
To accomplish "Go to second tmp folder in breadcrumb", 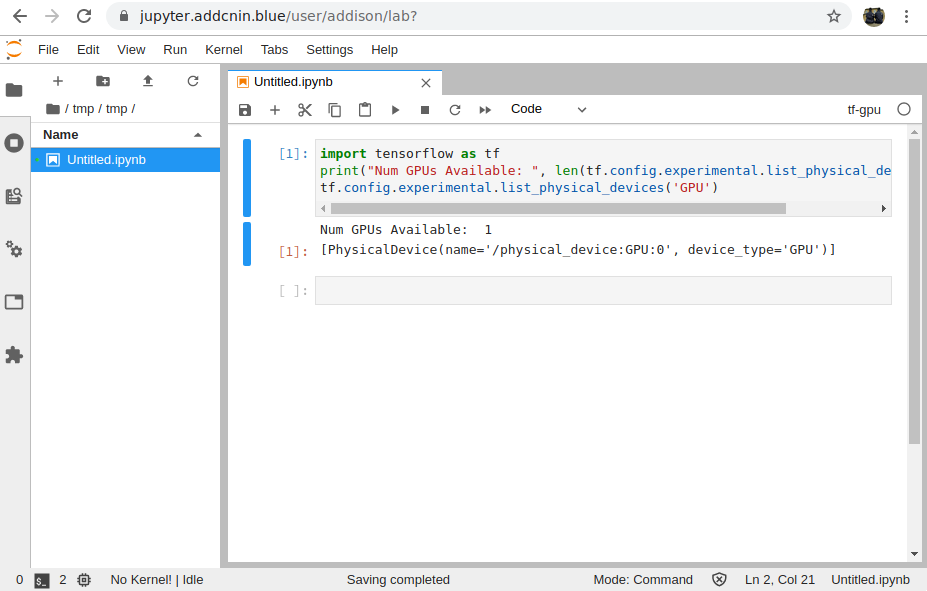I will (x=116, y=109).
